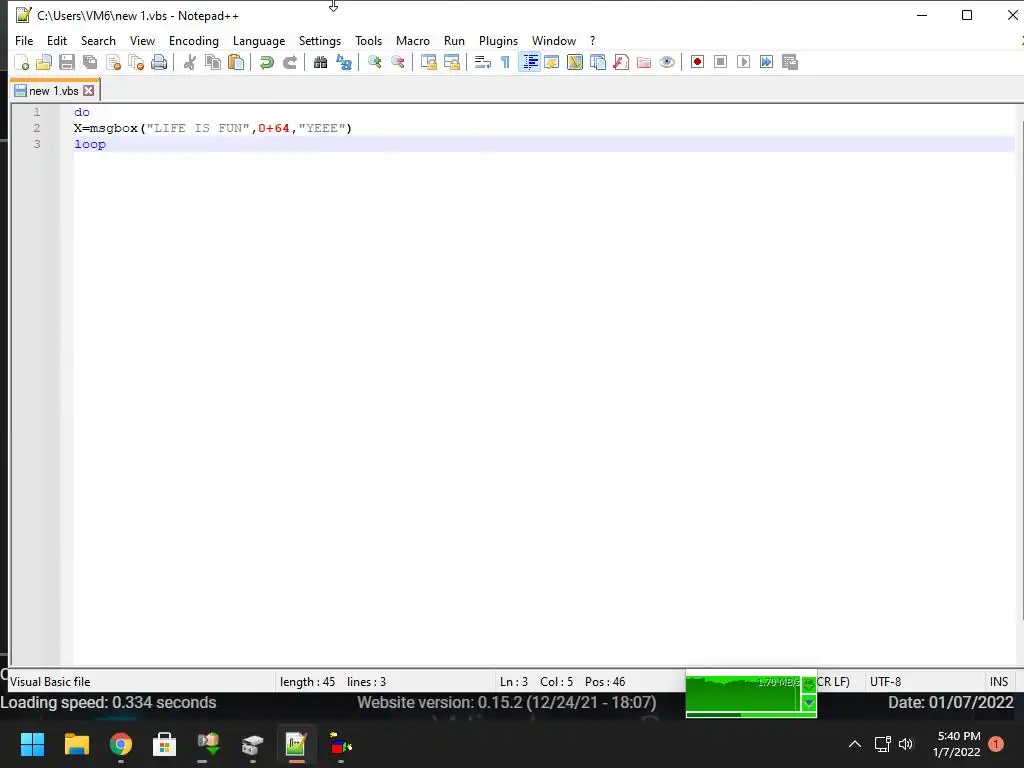This screenshot has width=1024, height=768.
Task: Open File Explorer from the taskbar
Action: point(76,744)
